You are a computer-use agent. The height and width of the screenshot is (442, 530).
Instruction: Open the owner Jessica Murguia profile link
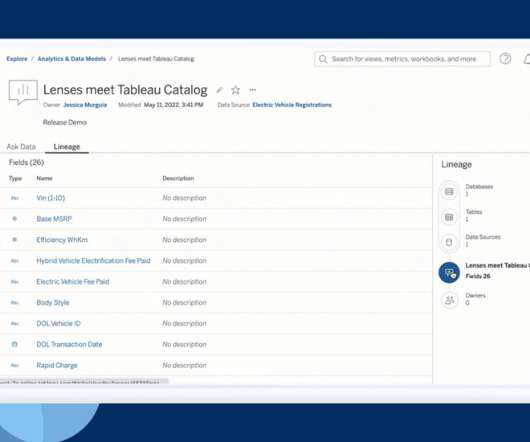click(x=85, y=105)
